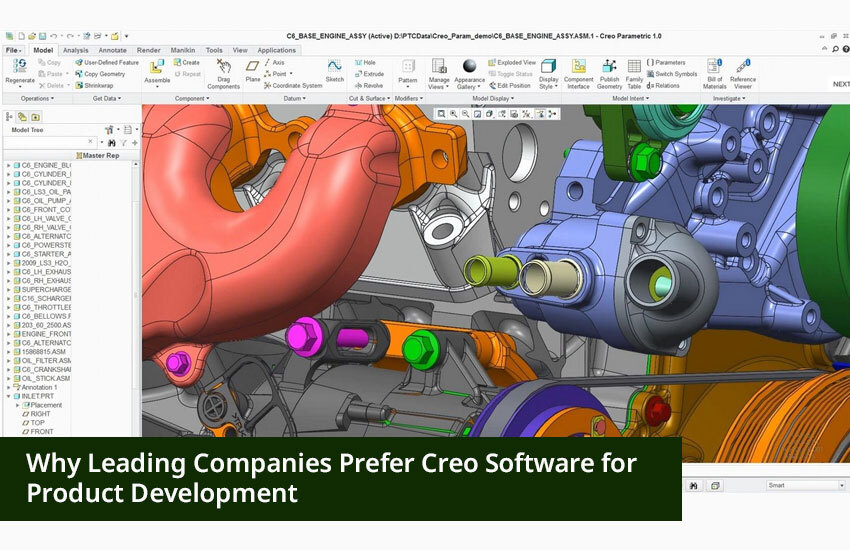
Task: Switch to the layer tree tab icon
Action: pos(22,117)
